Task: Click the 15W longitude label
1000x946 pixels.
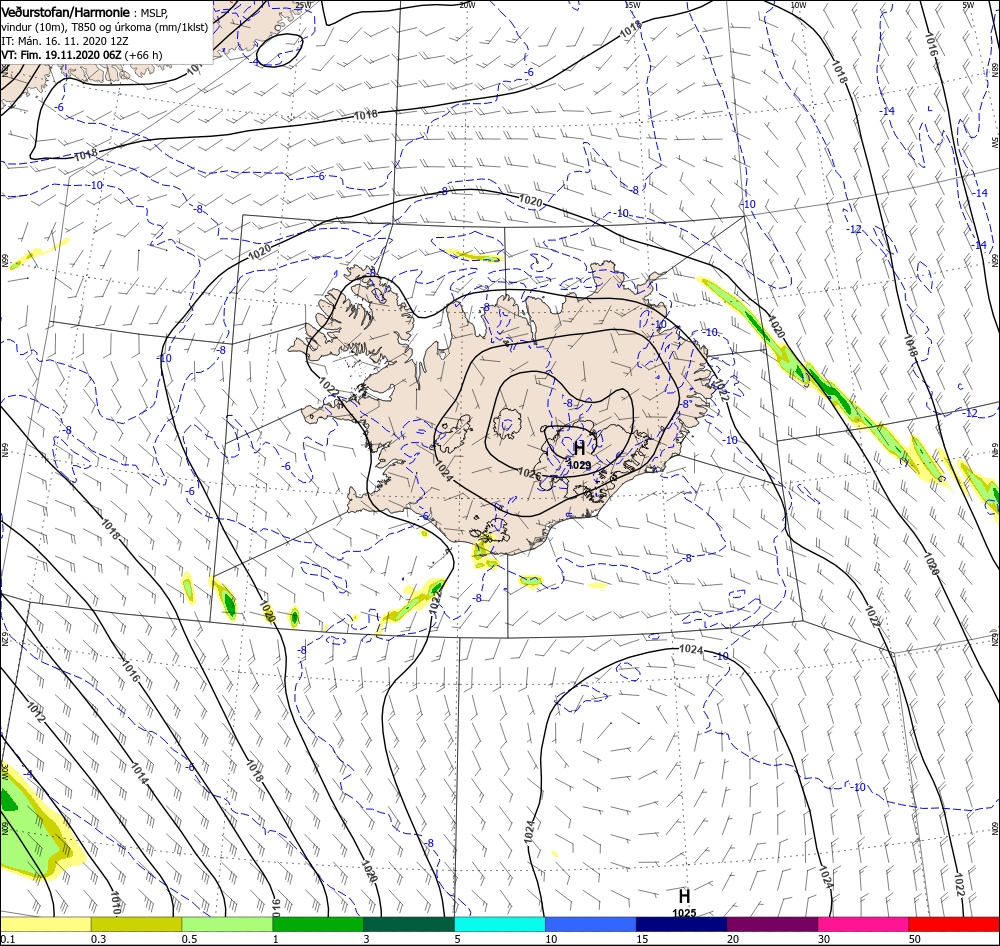Action: coord(632,5)
